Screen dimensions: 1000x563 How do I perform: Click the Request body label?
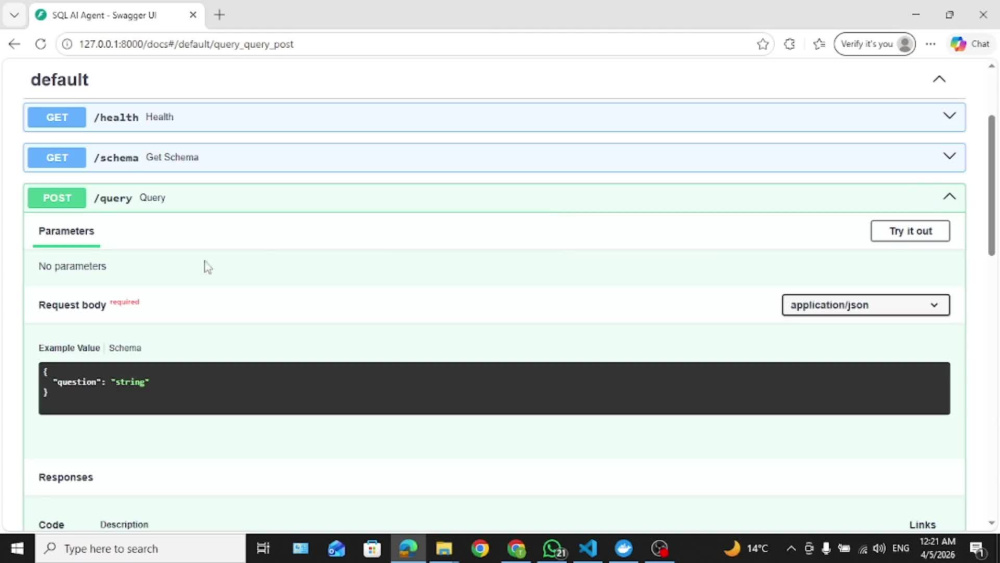click(72, 305)
